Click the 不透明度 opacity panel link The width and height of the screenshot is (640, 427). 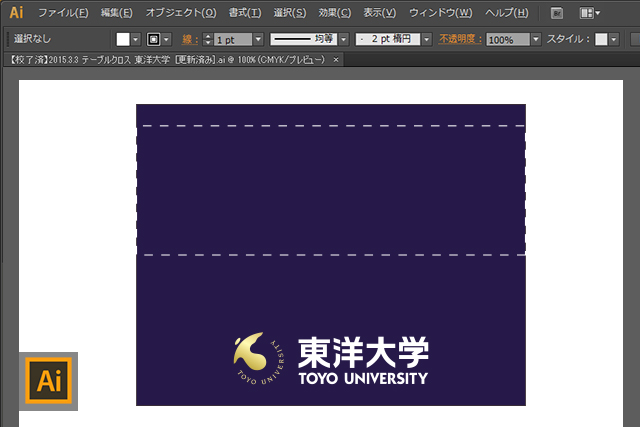(461, 39)
